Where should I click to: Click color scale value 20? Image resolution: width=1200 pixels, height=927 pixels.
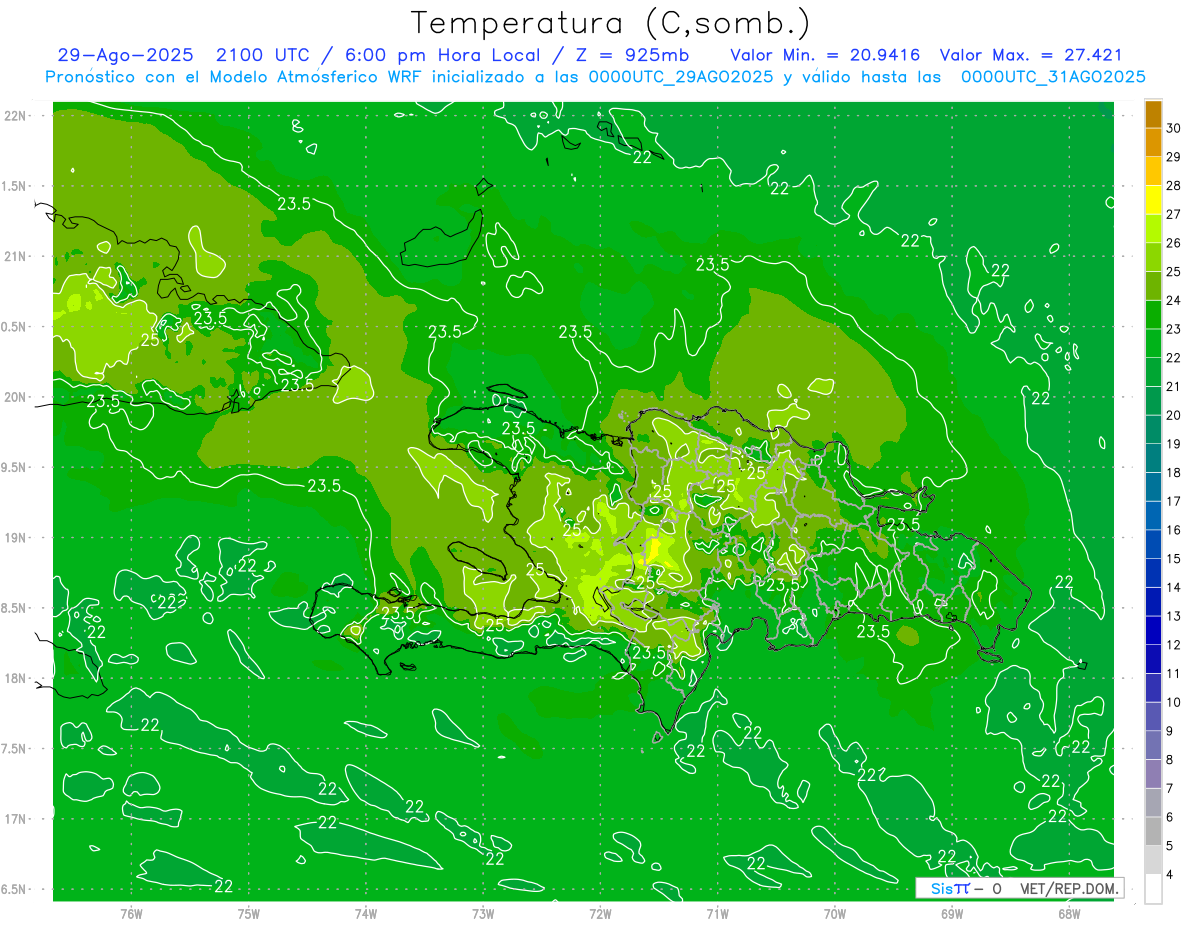point(1174,415)
